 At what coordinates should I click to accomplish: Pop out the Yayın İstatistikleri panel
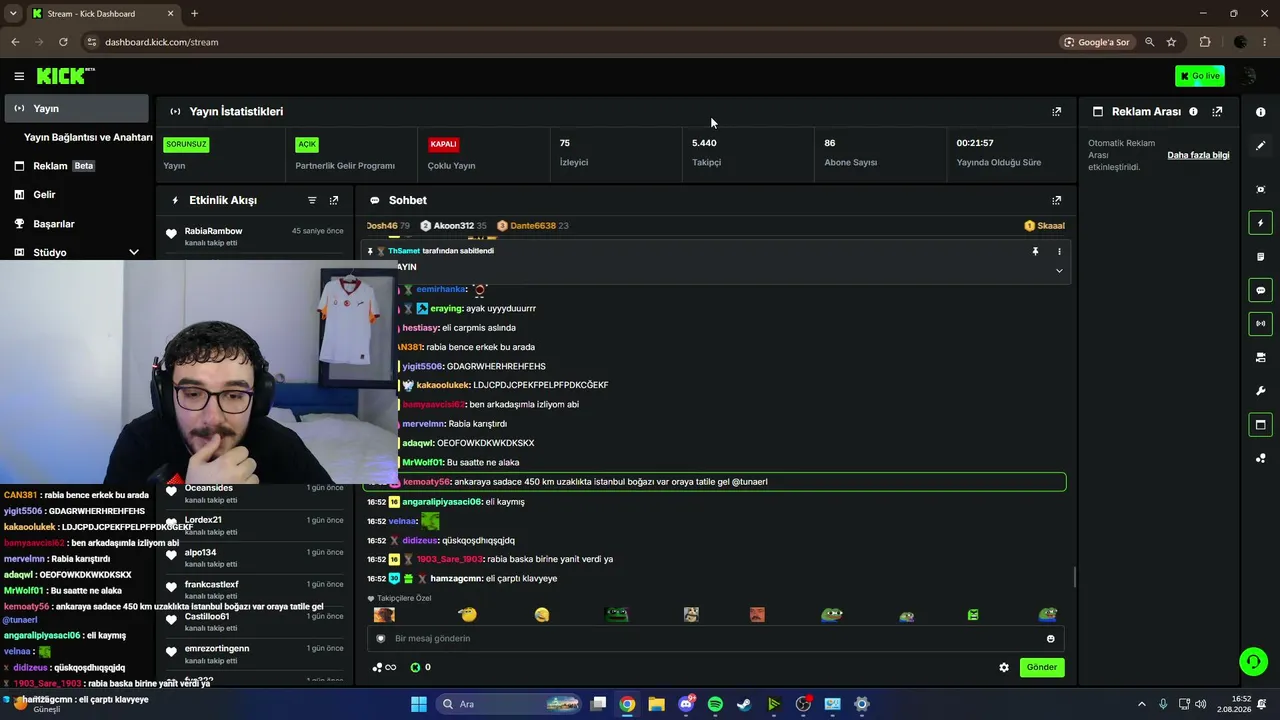[1056, 112]
